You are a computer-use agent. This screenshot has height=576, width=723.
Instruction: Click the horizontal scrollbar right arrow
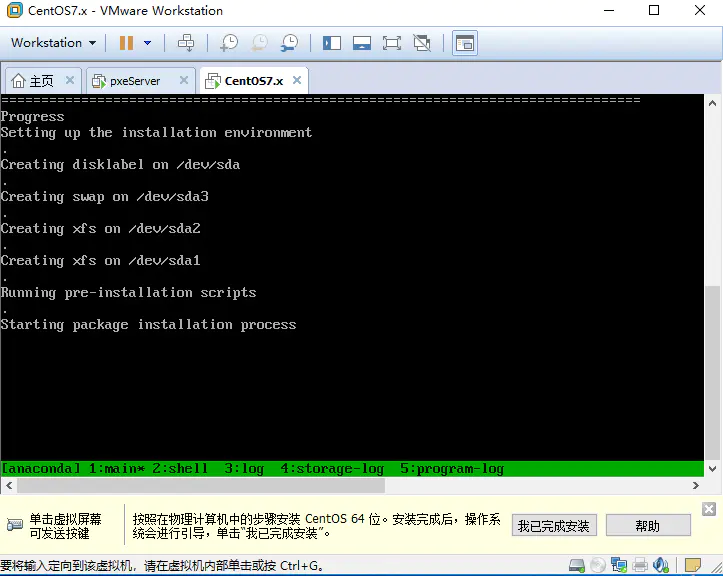click(696, 485)
